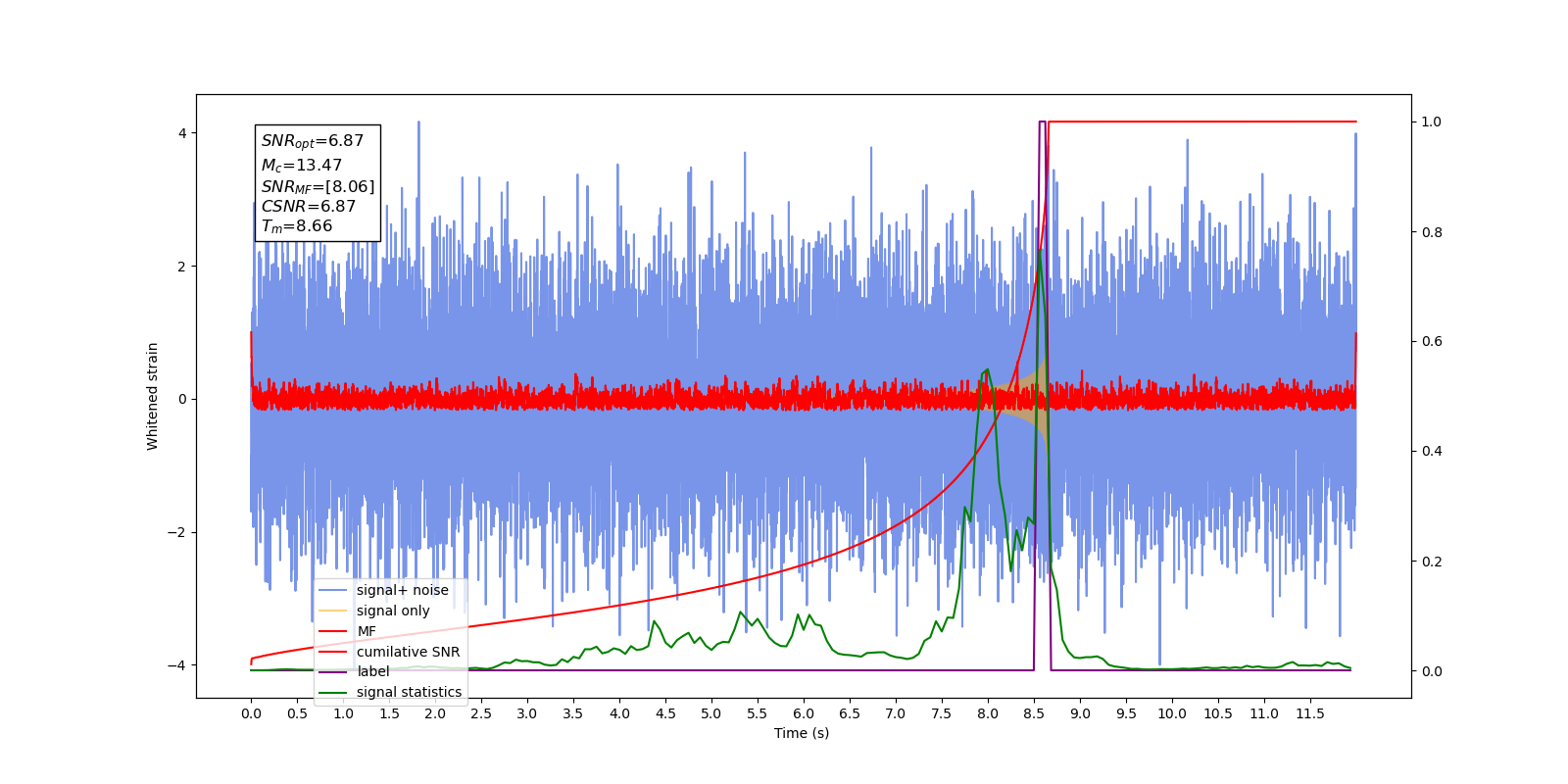1568x784 pixels.
Task: Click the 11.5 tick on the time axis
Action: point(1310,713)
